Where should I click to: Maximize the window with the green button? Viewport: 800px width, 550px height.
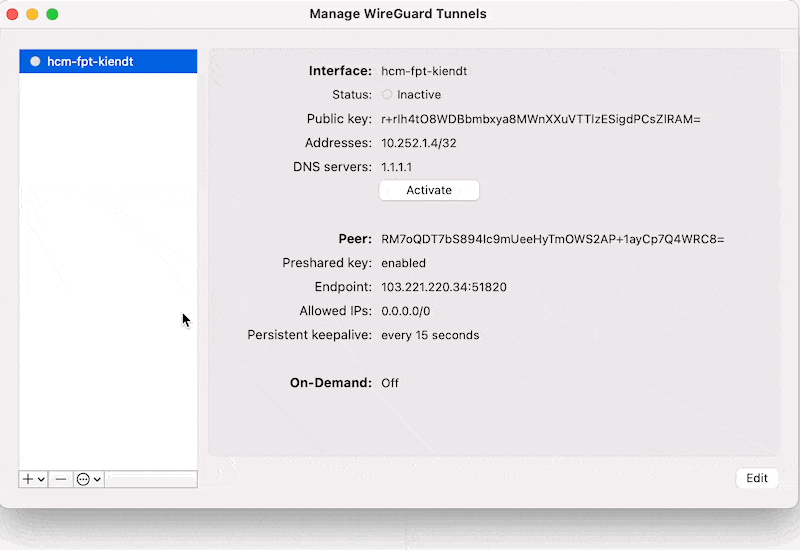point(53,14)
